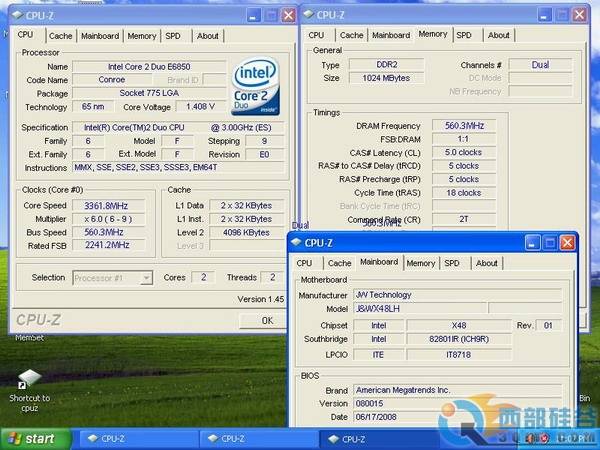Click the 06/17/2008 BIOS date value
Viewport: 600px width, 450px height.
(458, 417)
